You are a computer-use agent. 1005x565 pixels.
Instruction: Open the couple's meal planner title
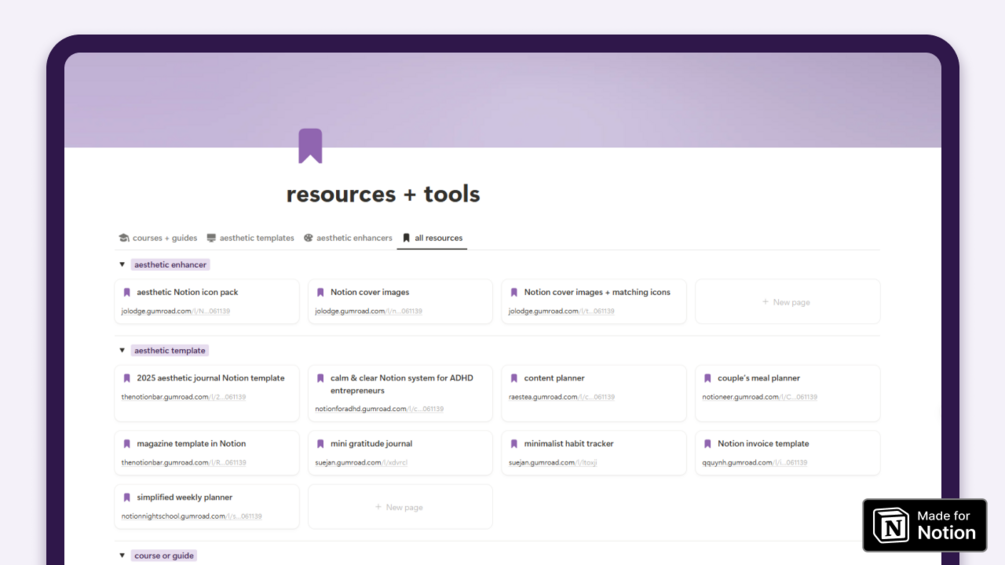click(x=758, y=378)
